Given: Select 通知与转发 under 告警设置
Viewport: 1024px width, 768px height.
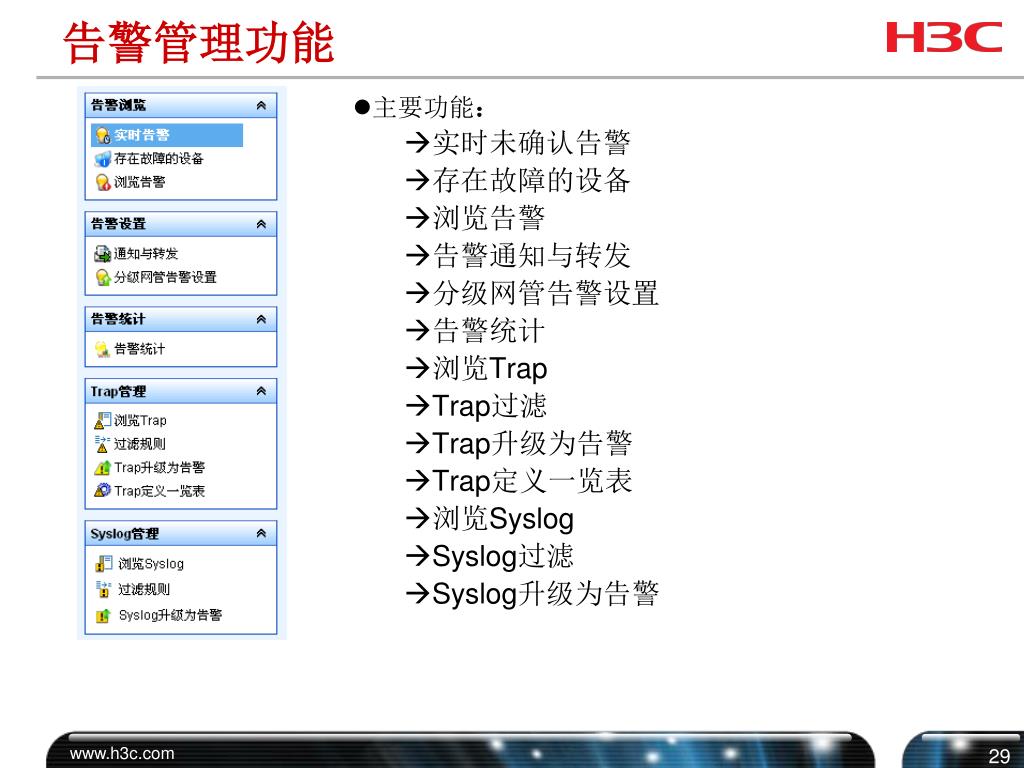Looking at the screenshot, I should click(x=146, y=253).
